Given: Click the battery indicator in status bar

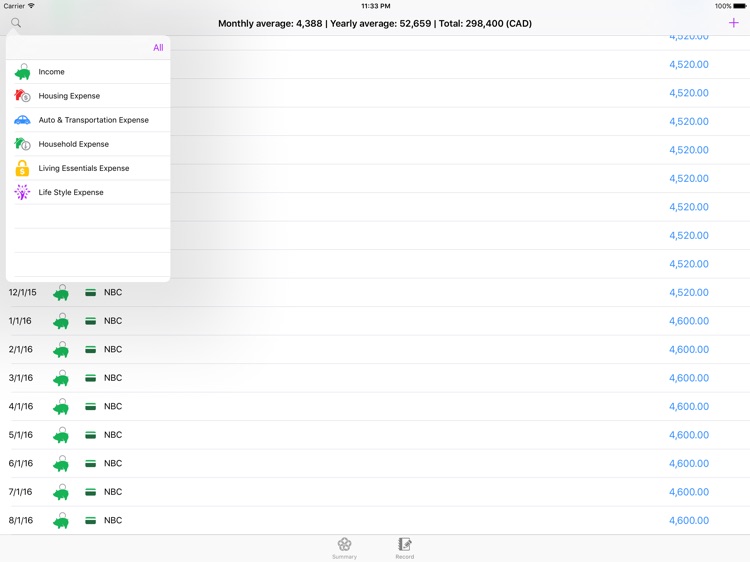Looking at the screenshot, I should click(x=739, y=6).
